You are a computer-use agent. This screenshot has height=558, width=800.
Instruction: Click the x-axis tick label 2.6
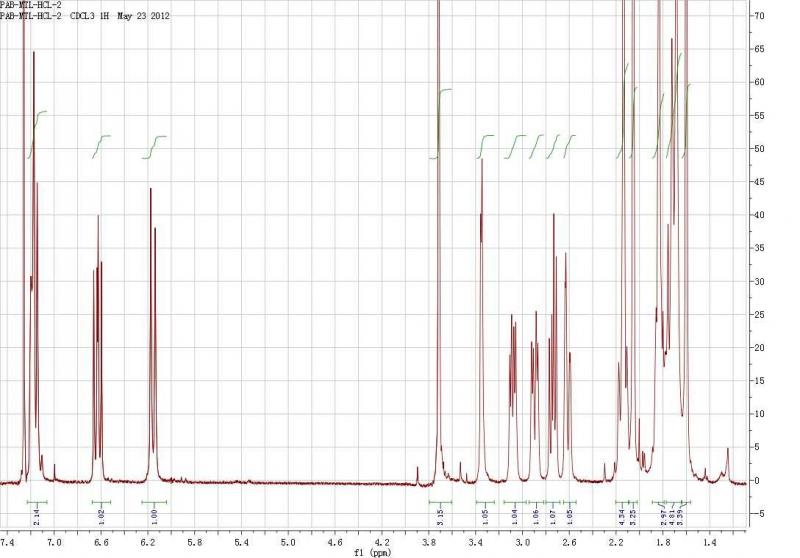tap(569, 543)
